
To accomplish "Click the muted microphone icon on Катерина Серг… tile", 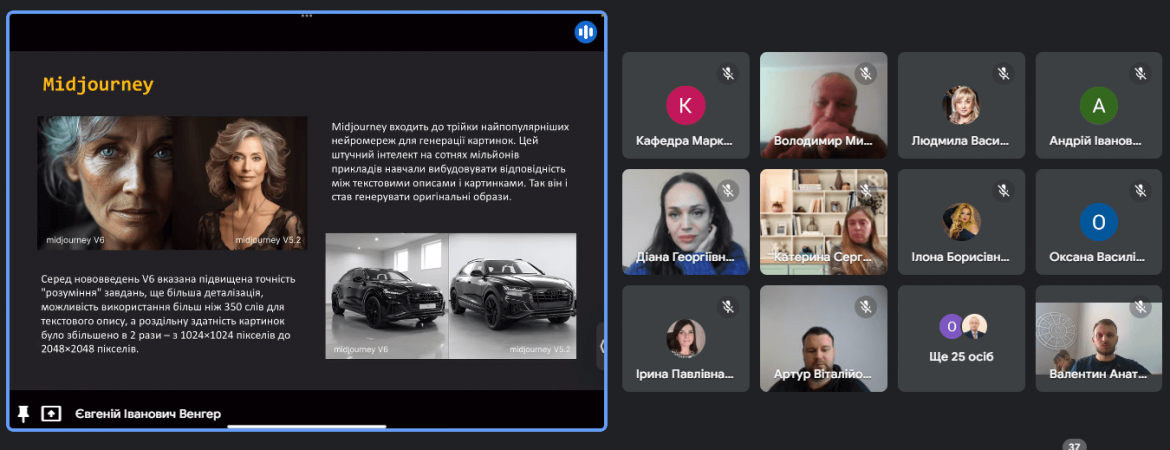I will click(866, 190).
